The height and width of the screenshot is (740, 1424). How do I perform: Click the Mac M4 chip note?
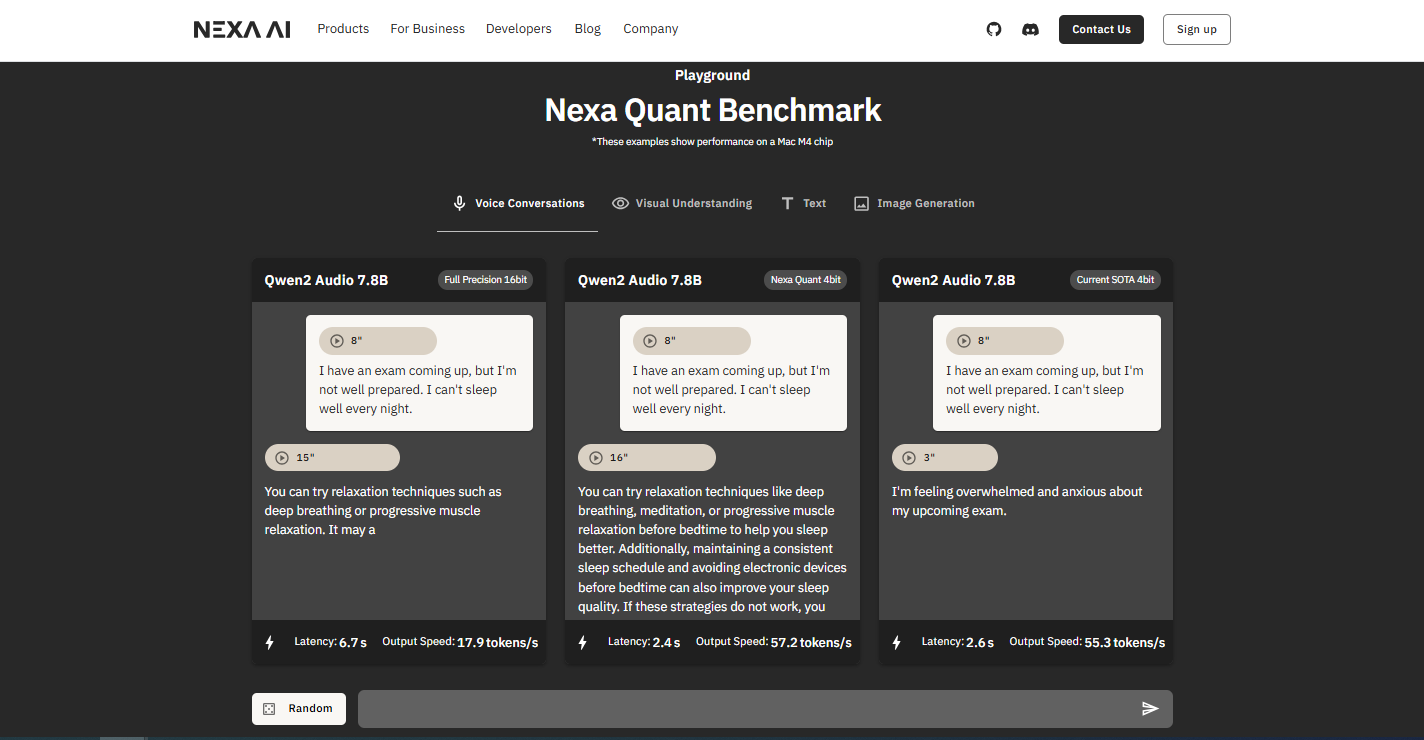[x=712, y=142]
